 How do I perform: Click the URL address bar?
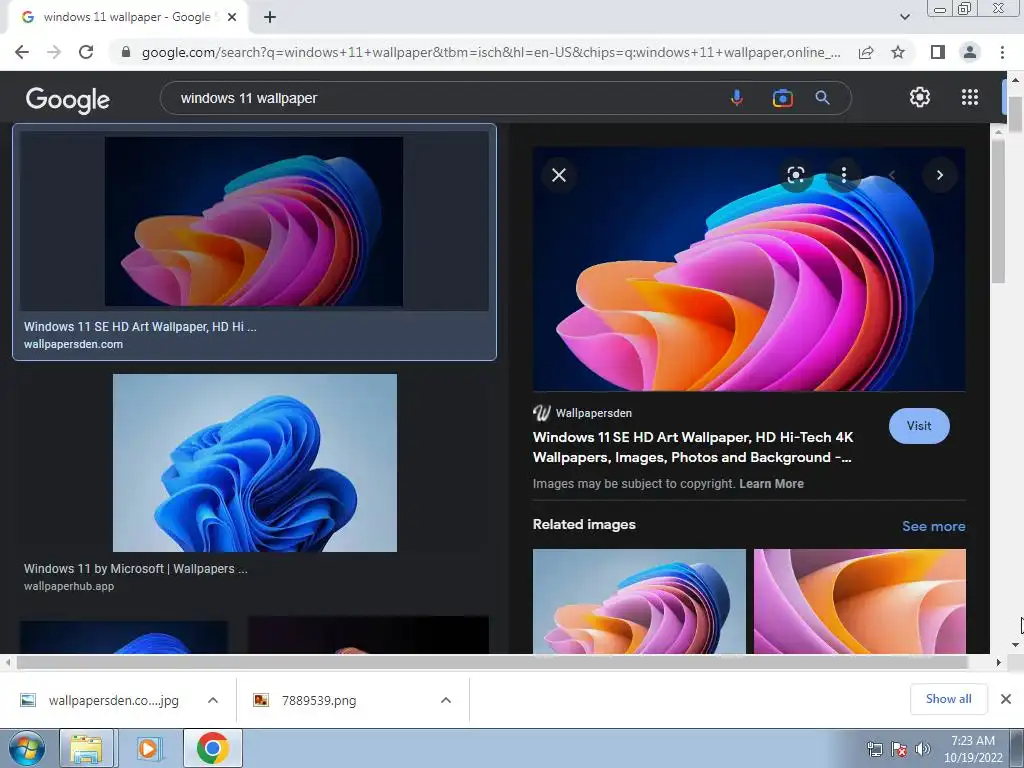490,52
